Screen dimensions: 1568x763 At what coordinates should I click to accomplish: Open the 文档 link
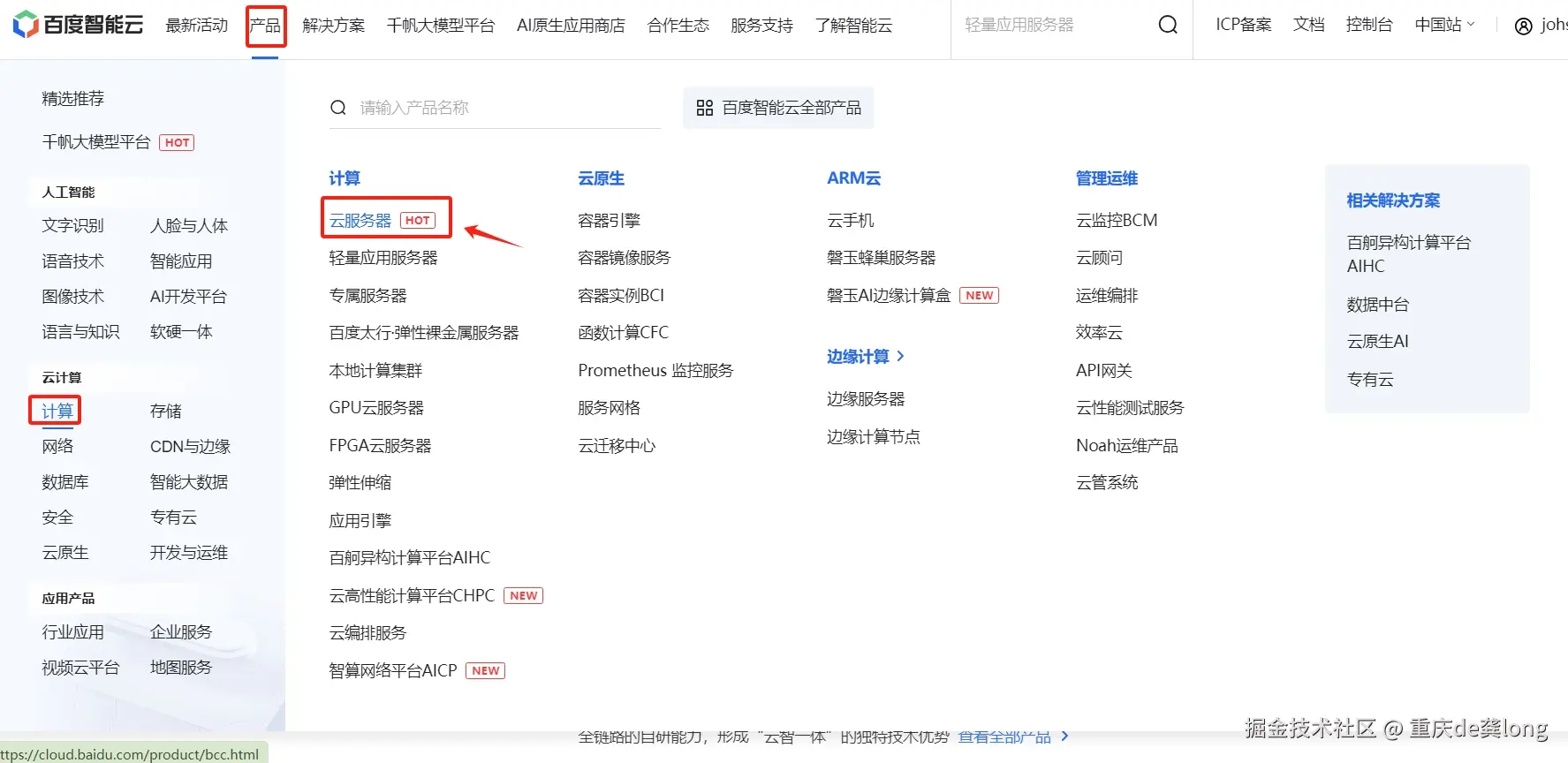[x=1308, y=25]
